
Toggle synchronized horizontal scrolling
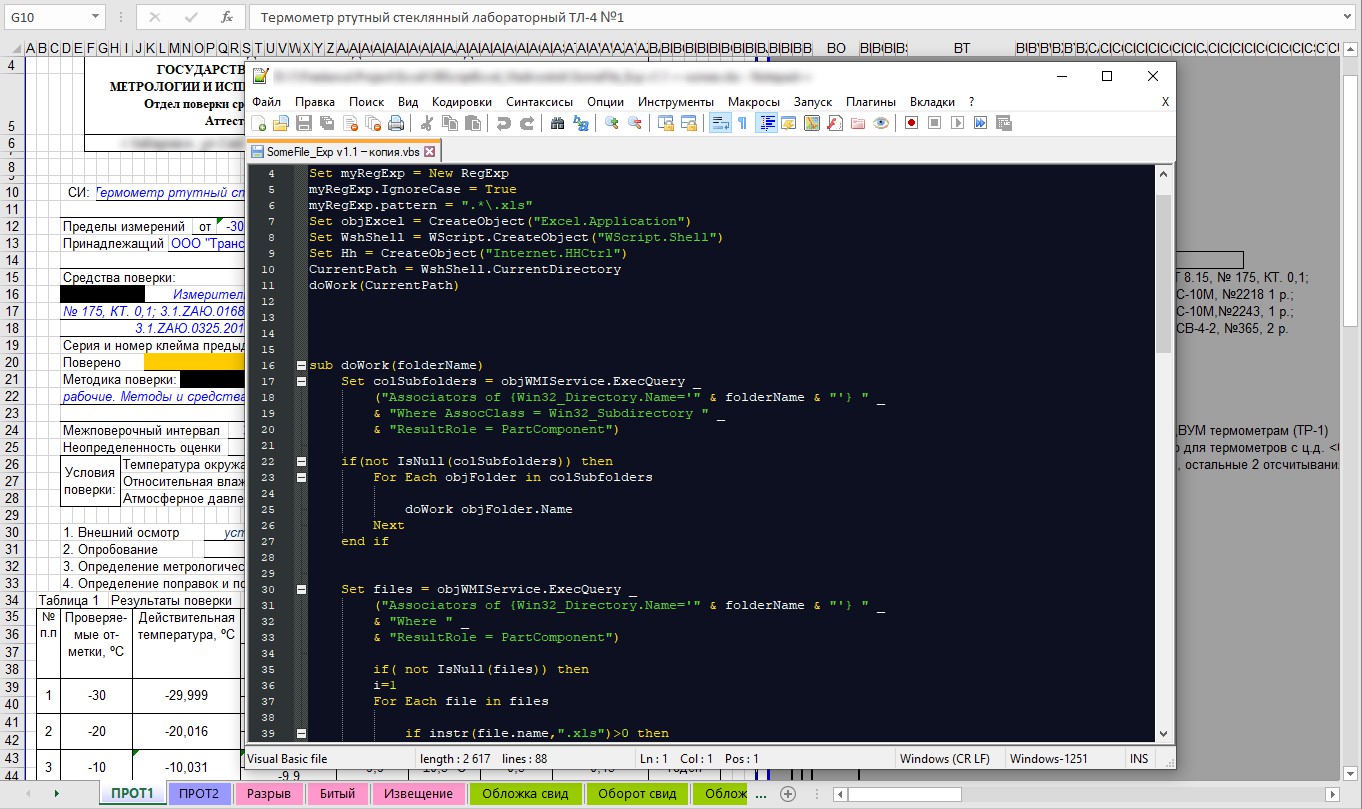[688, 123]
